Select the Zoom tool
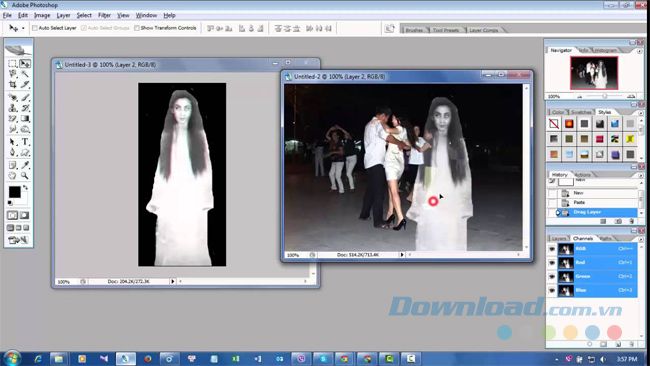This screenshot has width=650, height=366. [x=25, y=176]
